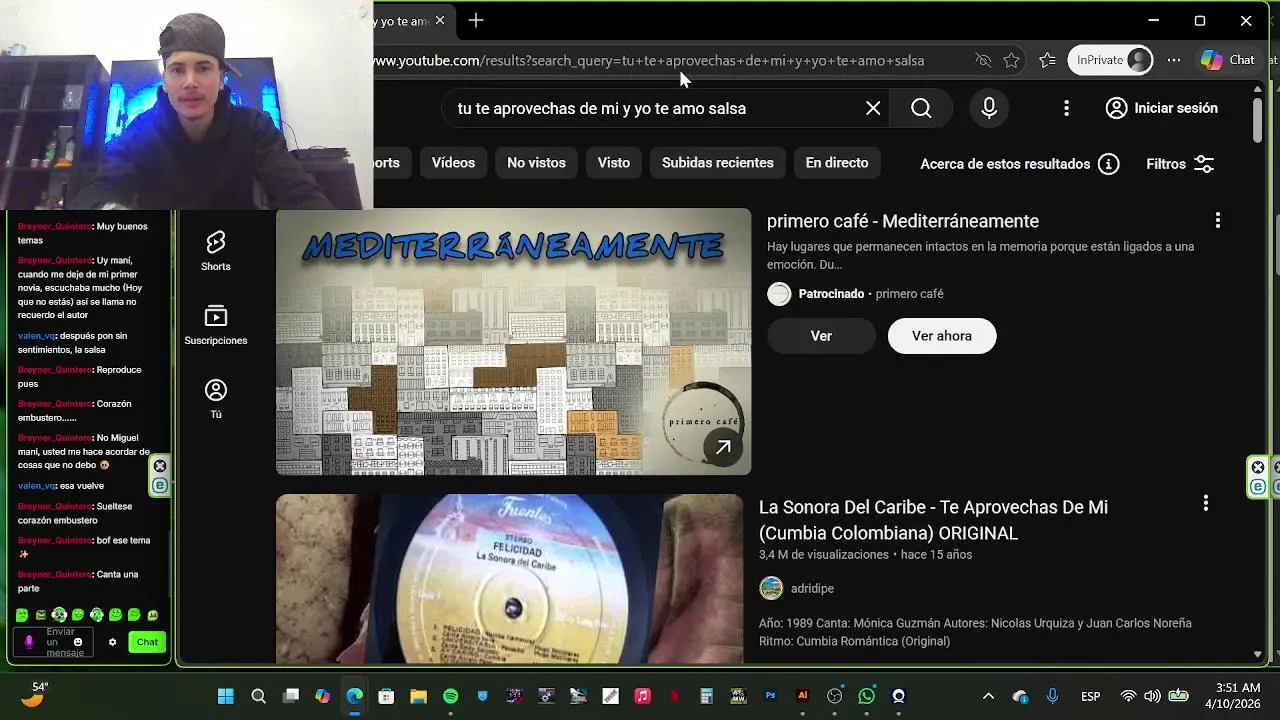1280x720 pixels.
Task: Click the emote with headphones and sunglasses
Action: click(59, 615)
